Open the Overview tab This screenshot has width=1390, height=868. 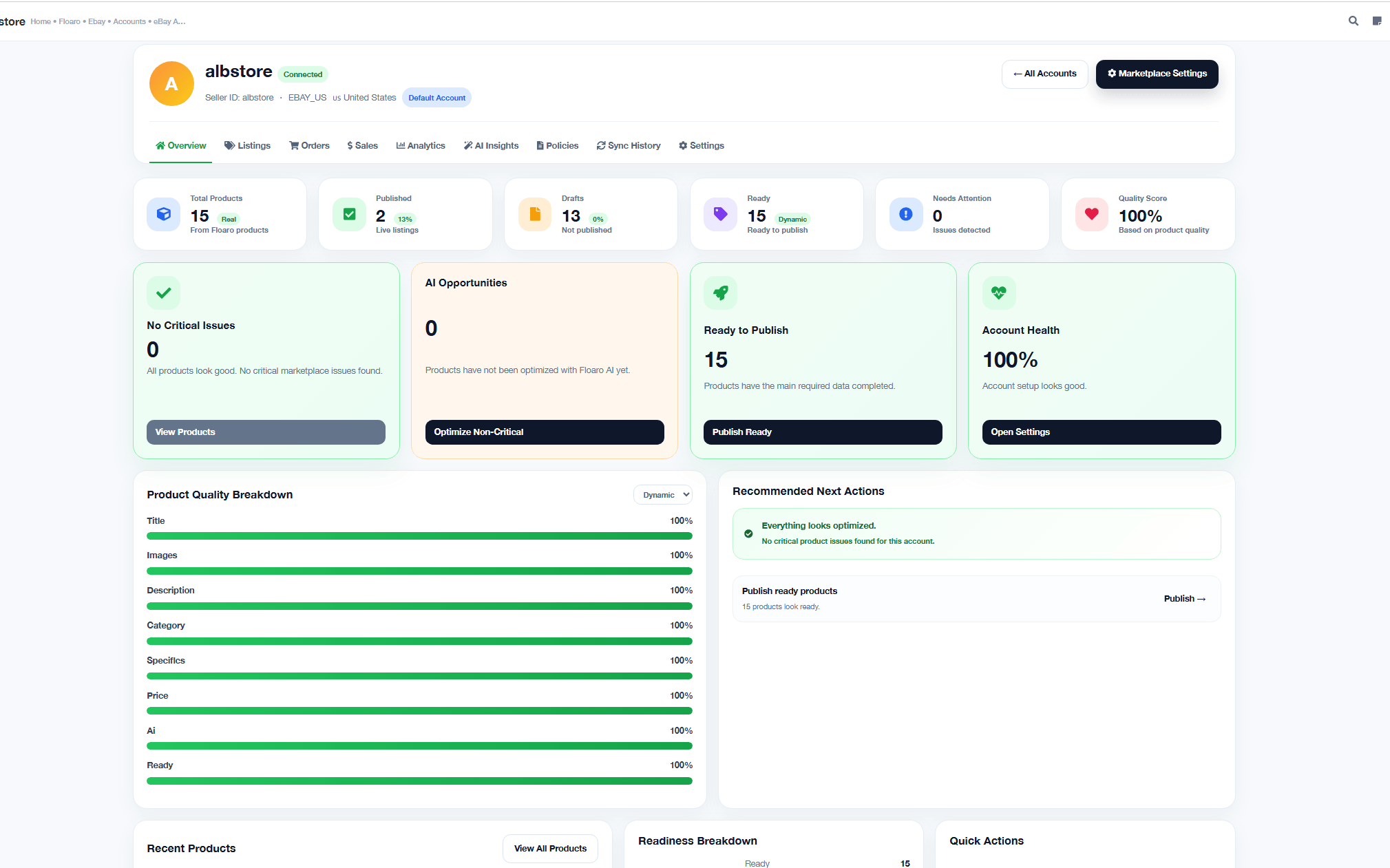tap(180, 146)
